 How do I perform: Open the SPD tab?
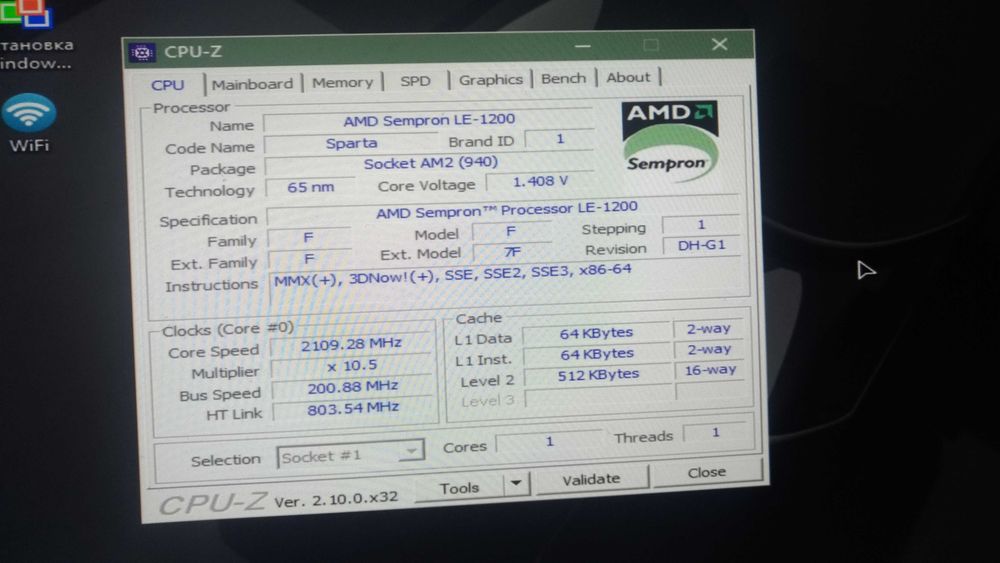[415, 81]
